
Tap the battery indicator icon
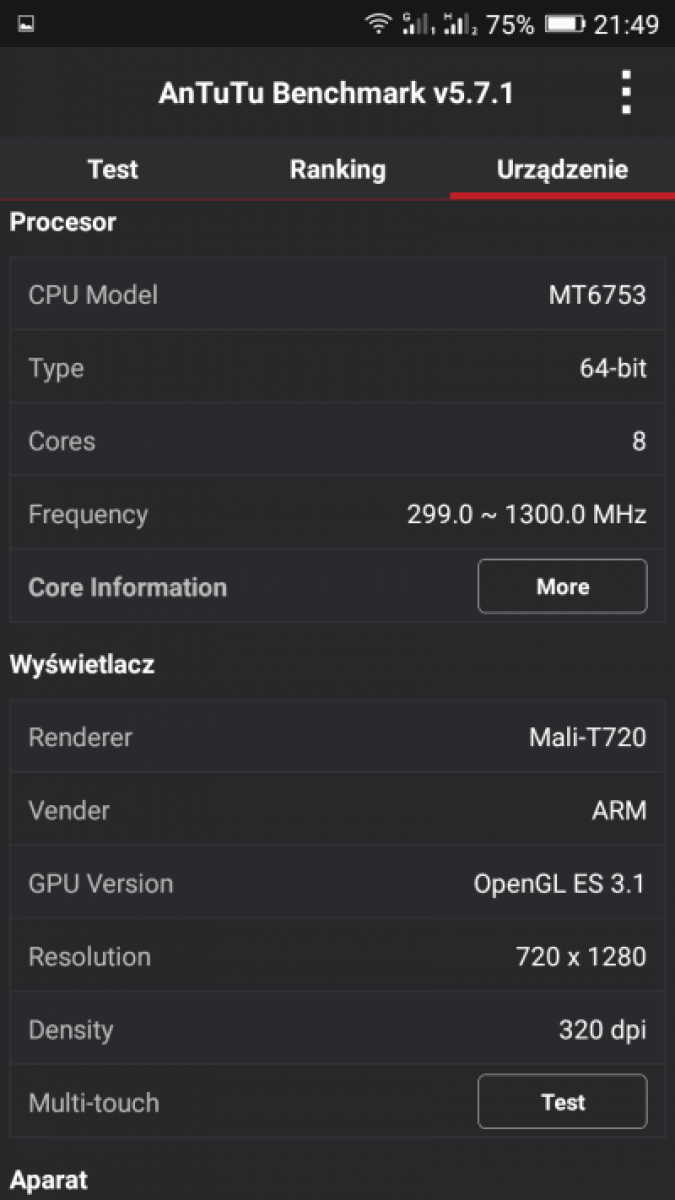pyautogui.click(x=565, y=25)
